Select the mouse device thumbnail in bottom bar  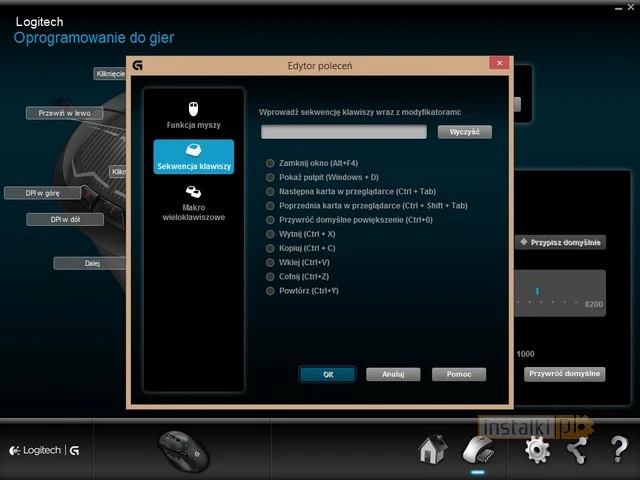(184, 451)
